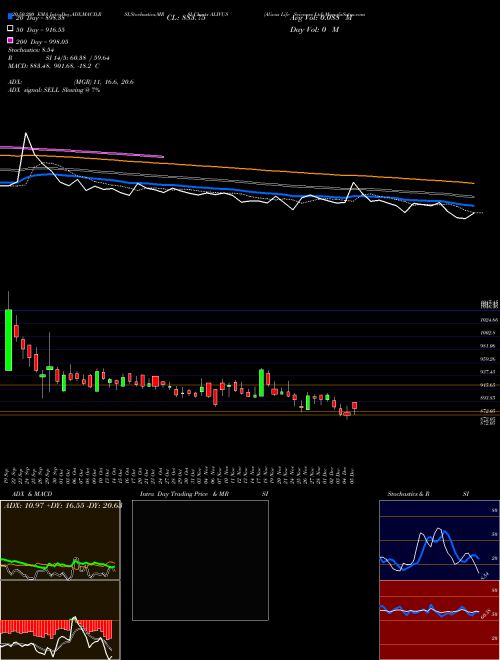Viewport: 500px width, 660px height.
Task: Click the tall green first candlestick
Action: [8, 340]
